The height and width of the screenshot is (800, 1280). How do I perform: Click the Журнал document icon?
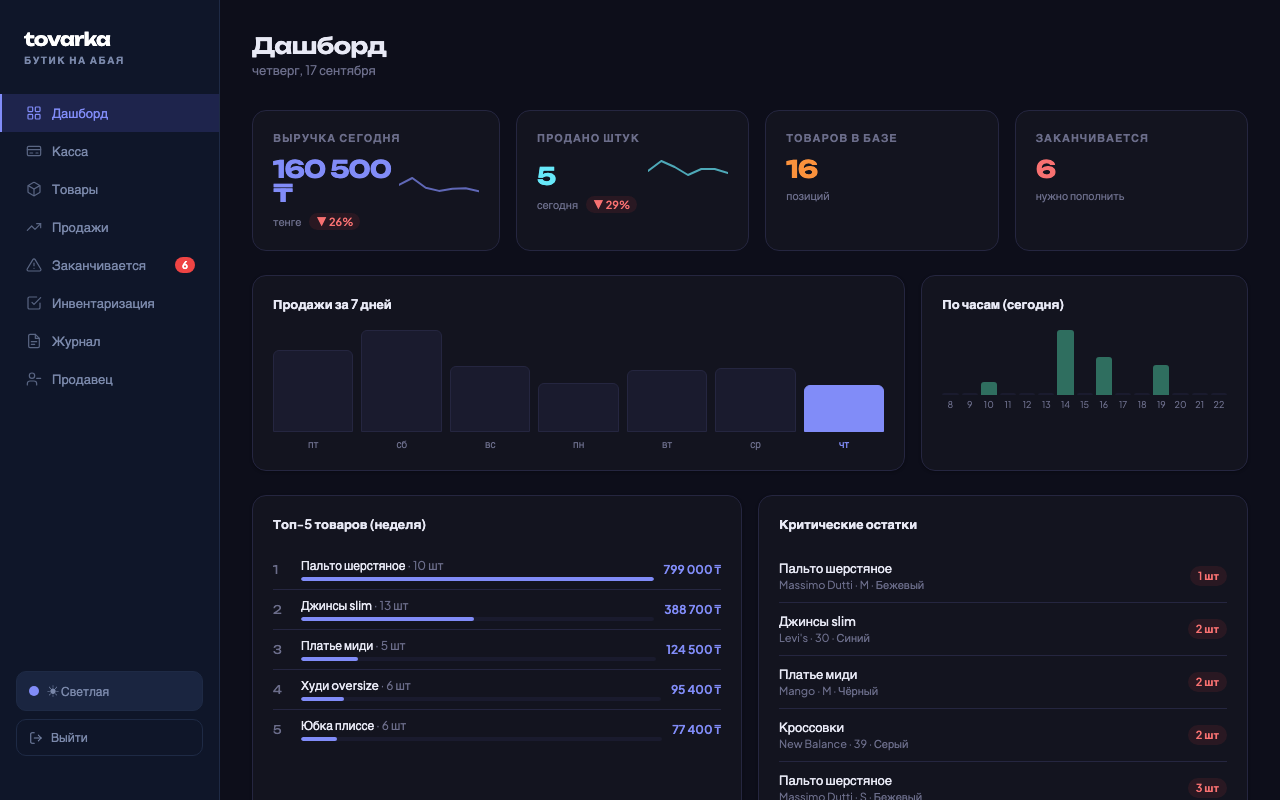pyautogui.click(x=34, y=341)
